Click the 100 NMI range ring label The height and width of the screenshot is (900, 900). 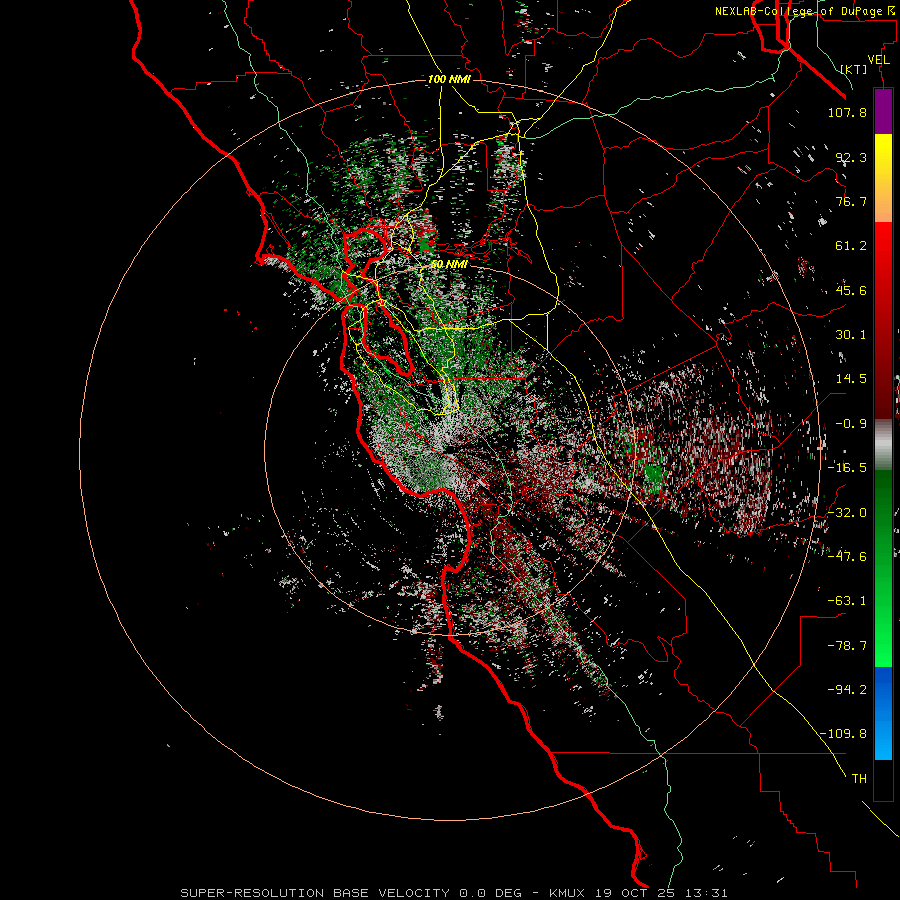(x=449, y=79)
